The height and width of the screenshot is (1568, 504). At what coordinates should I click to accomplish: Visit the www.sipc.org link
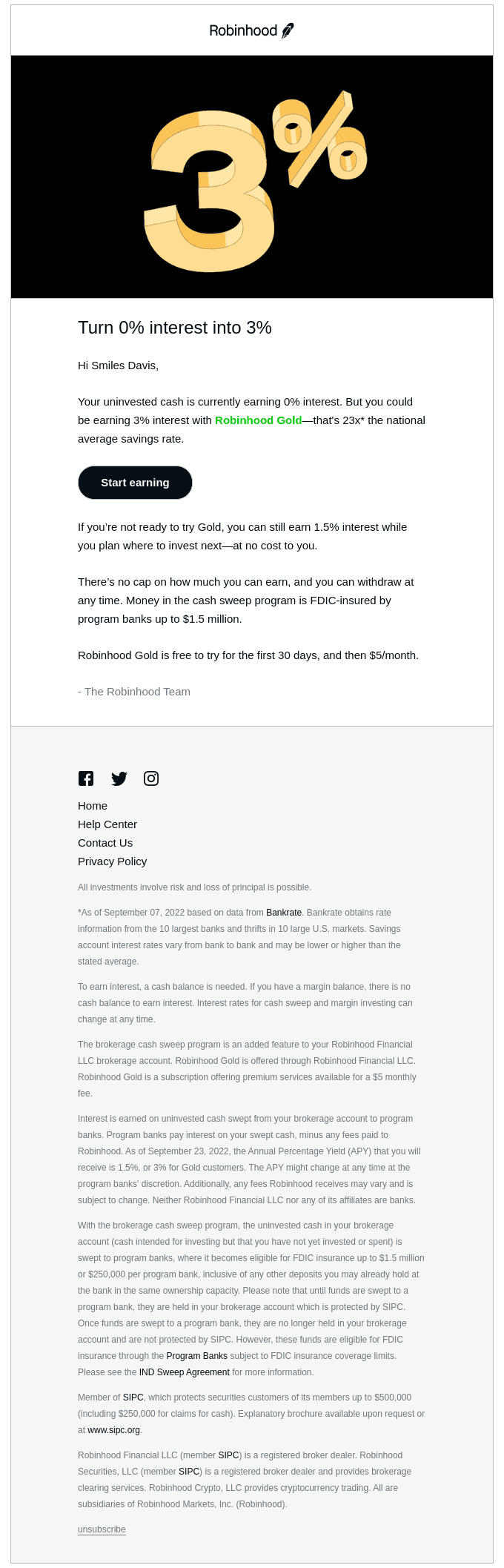point(113,1430)
